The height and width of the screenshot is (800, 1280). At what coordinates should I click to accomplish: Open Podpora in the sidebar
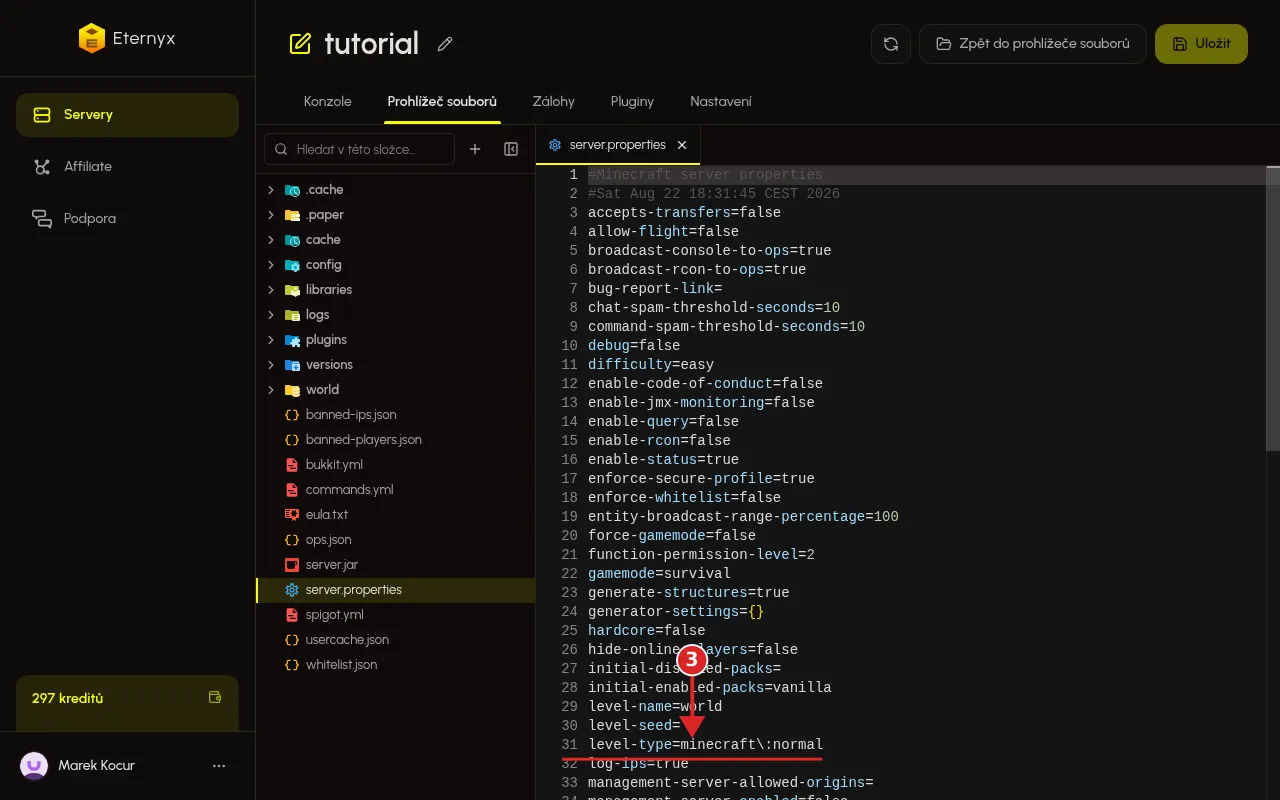pos(127,219)
